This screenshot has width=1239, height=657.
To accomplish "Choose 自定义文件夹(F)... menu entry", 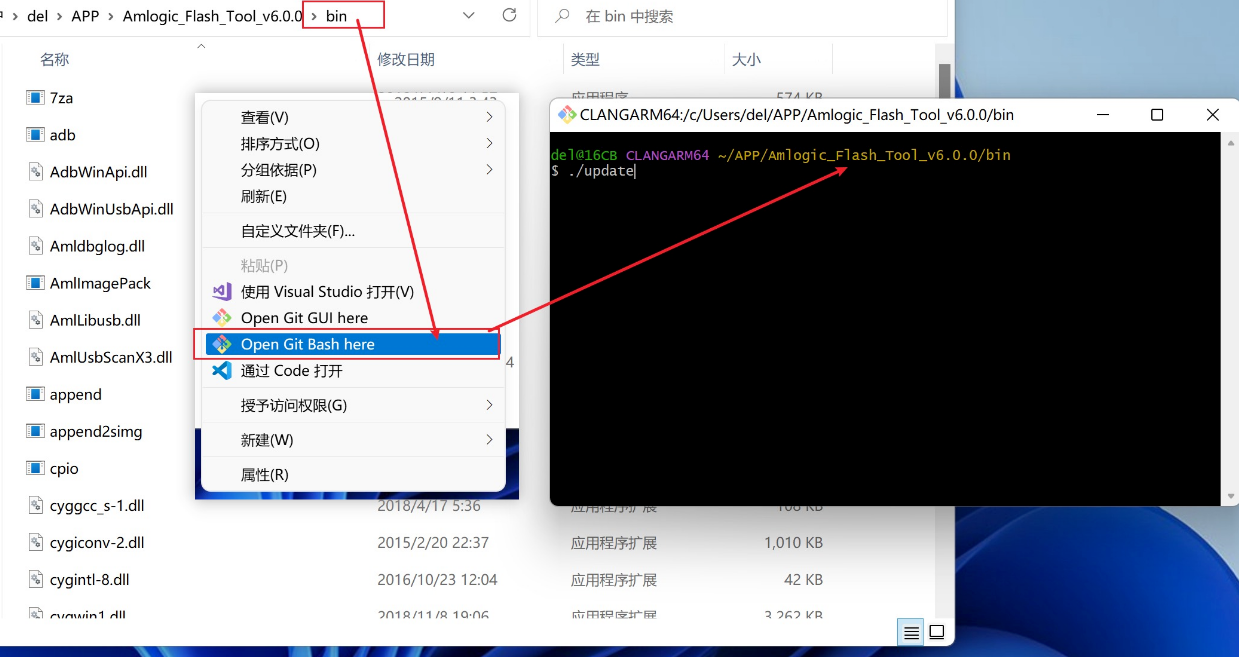I will coord(352,231).
